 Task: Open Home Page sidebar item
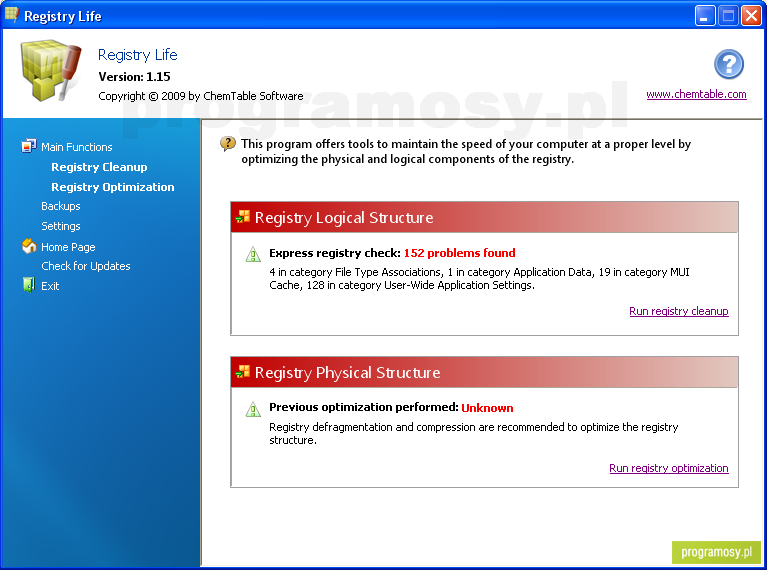68,247
